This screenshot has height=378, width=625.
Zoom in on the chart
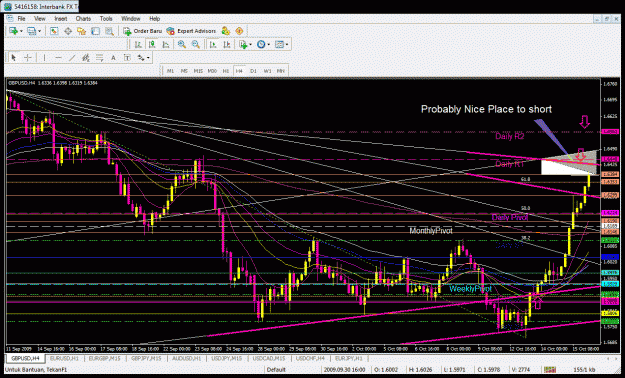[x=182, y=44]
